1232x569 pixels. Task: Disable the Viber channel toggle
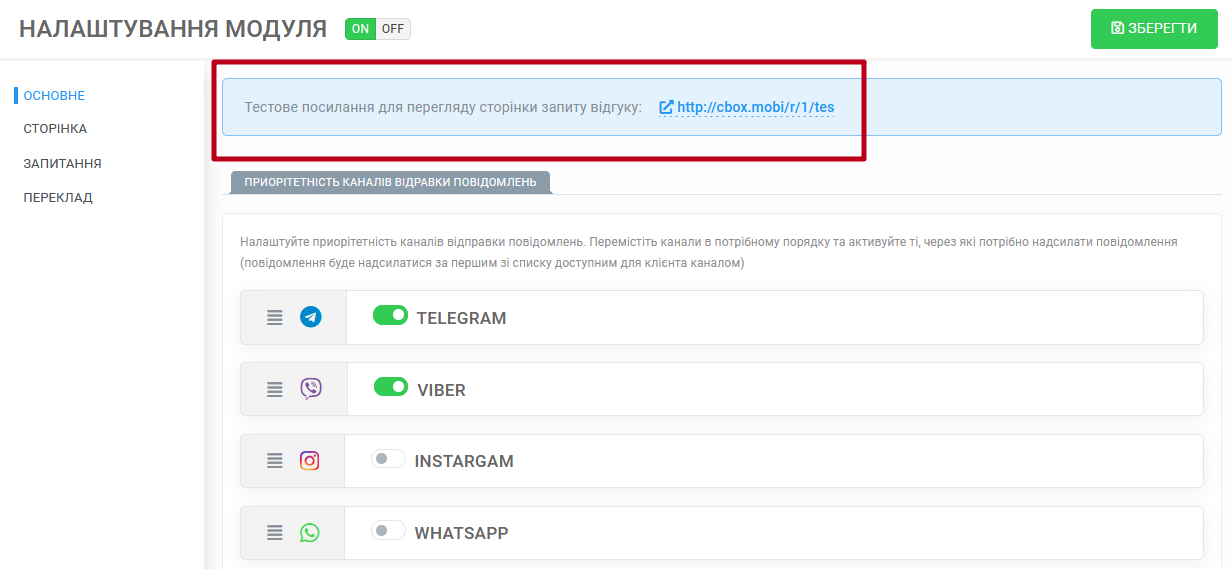pyautogui.click(x=391, y=387)
